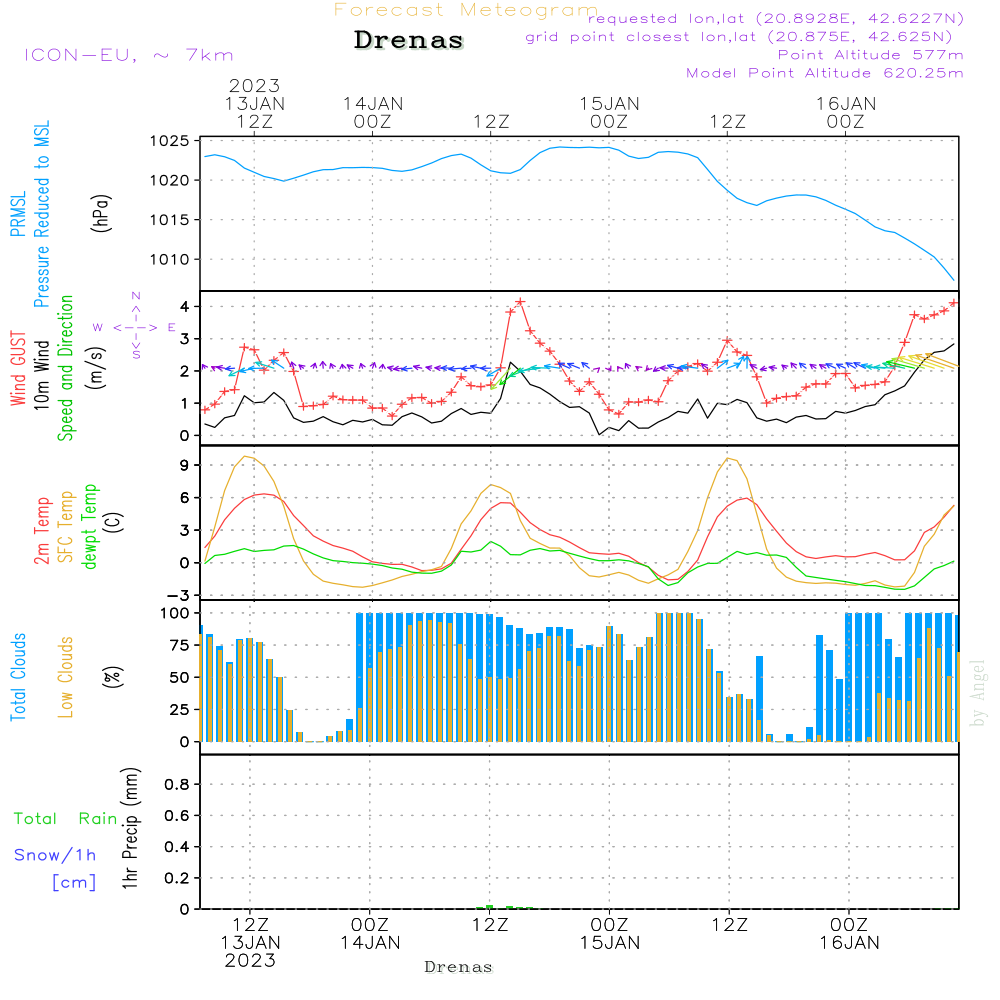Click the requested lon,lat coordinates text
The height and width of the screenshot is (1000, 1000).
(775, 19)
